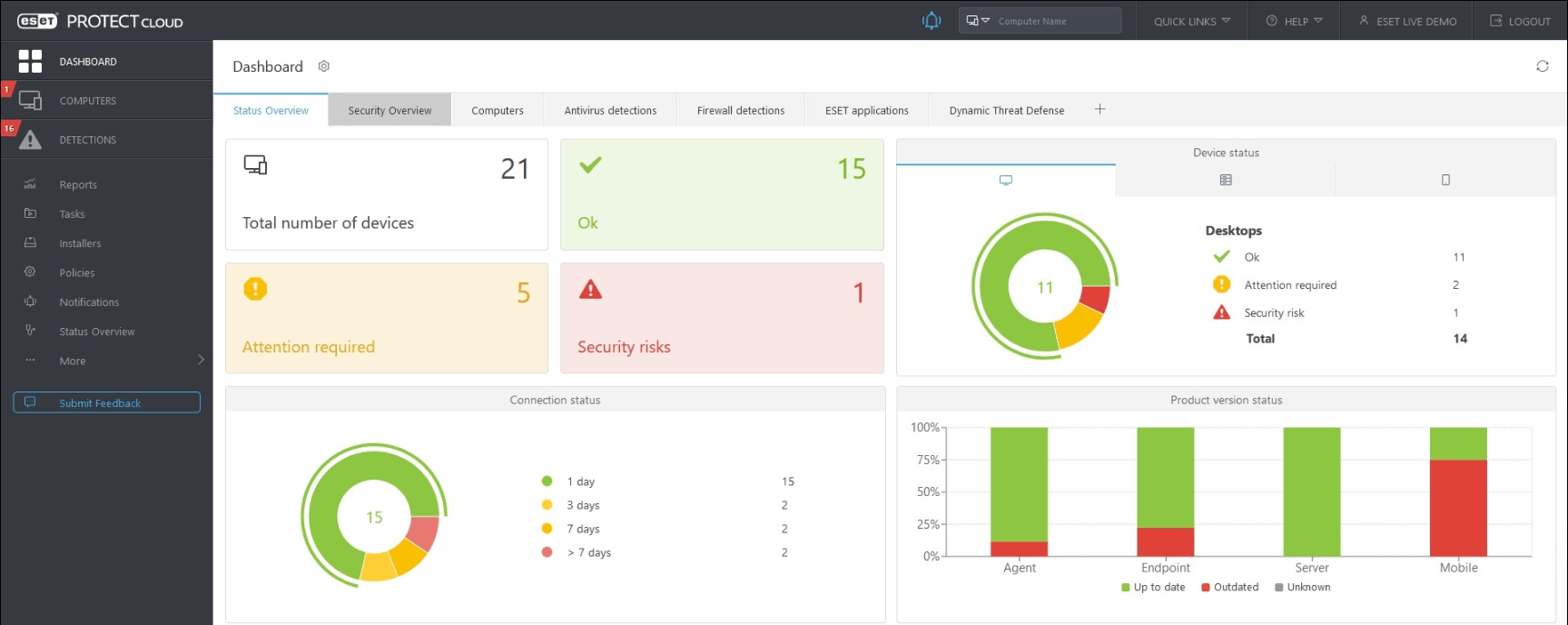Click the Submit Feedback button
1568x625 pixels.
(106, 402)
